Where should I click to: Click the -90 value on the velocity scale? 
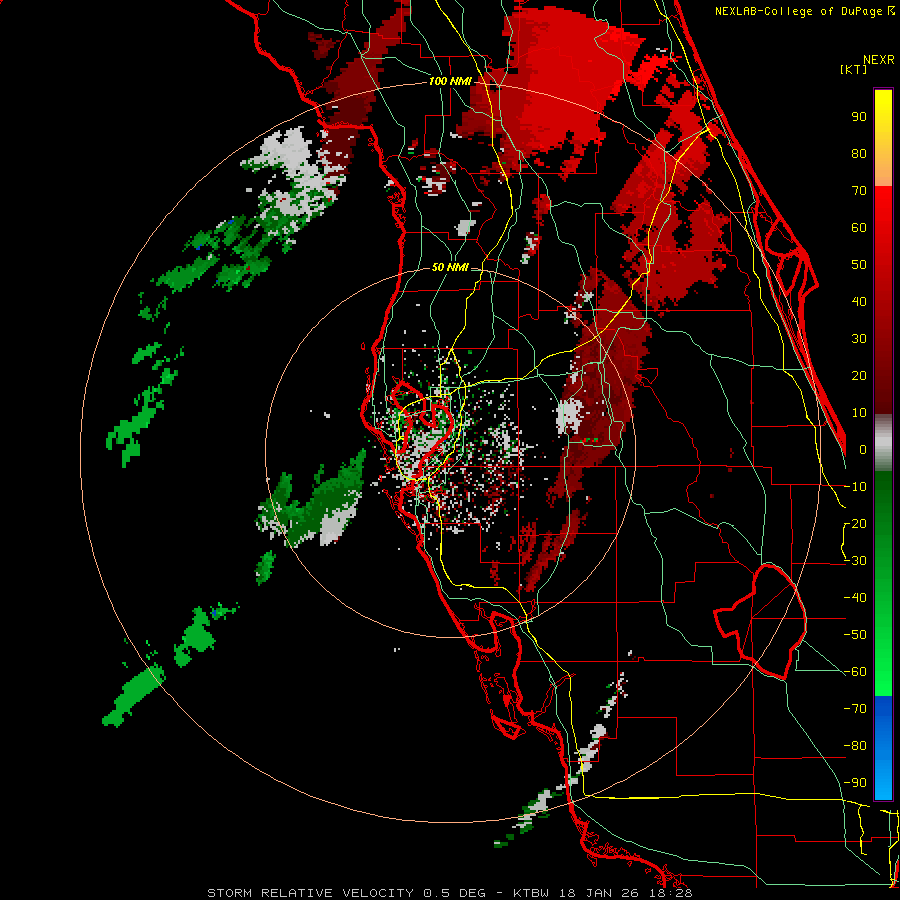[855, 782]
